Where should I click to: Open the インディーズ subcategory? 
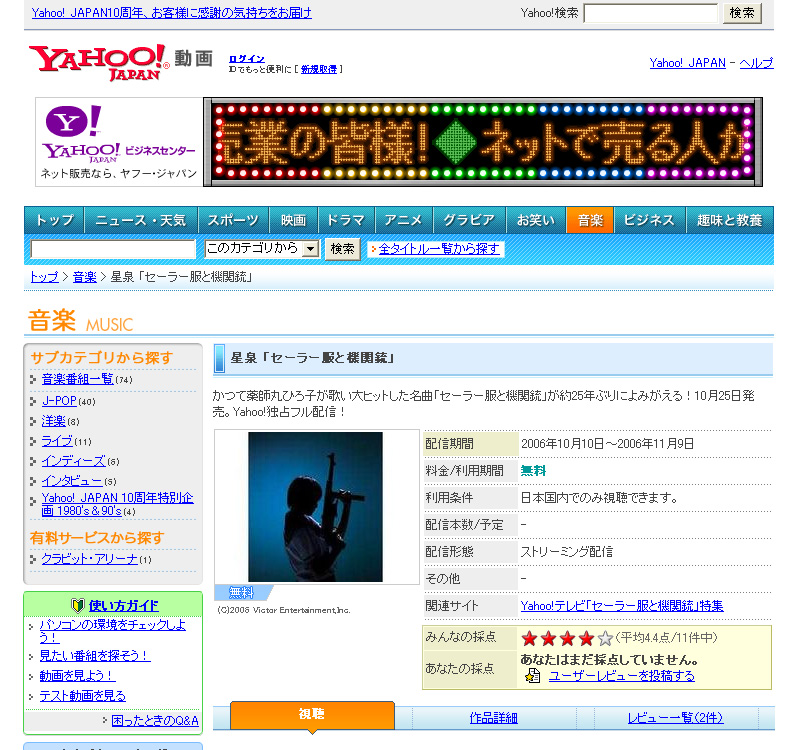pyautogui.click(x=73, y=461)
